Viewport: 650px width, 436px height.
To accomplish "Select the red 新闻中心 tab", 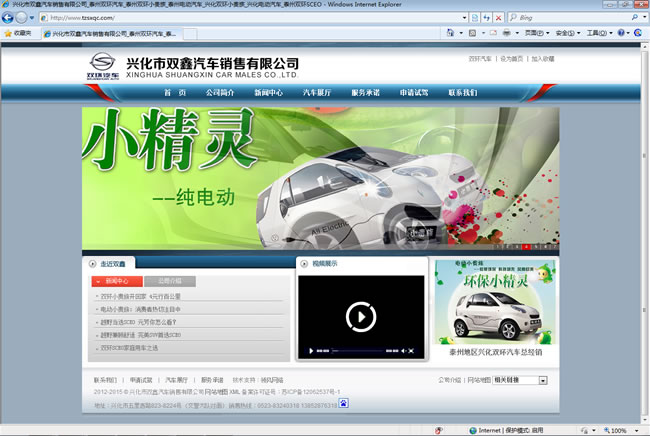I will click(x=117, y=281).
